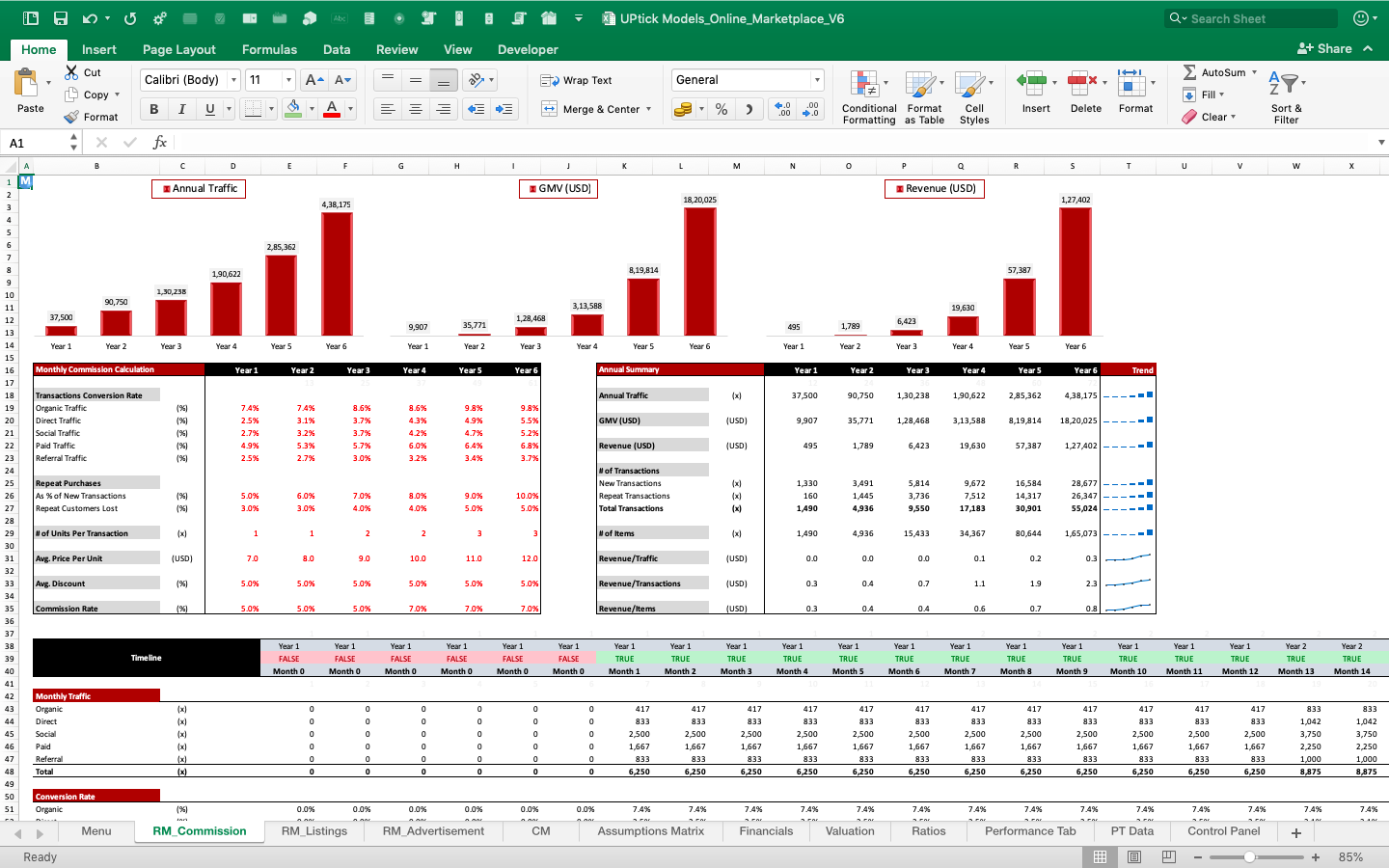1389x868 pixels.
Task: Click the Paste clipboard icon
Action: click(x=27, y=83)
